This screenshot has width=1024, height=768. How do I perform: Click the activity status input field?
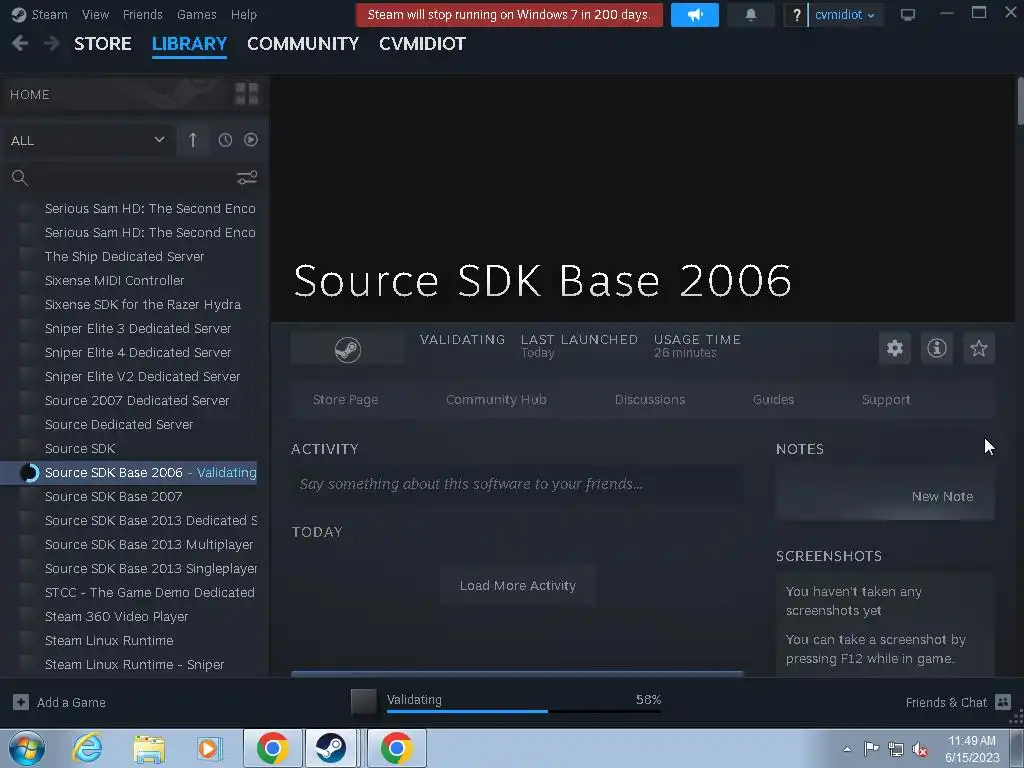[x=517, y=484]
